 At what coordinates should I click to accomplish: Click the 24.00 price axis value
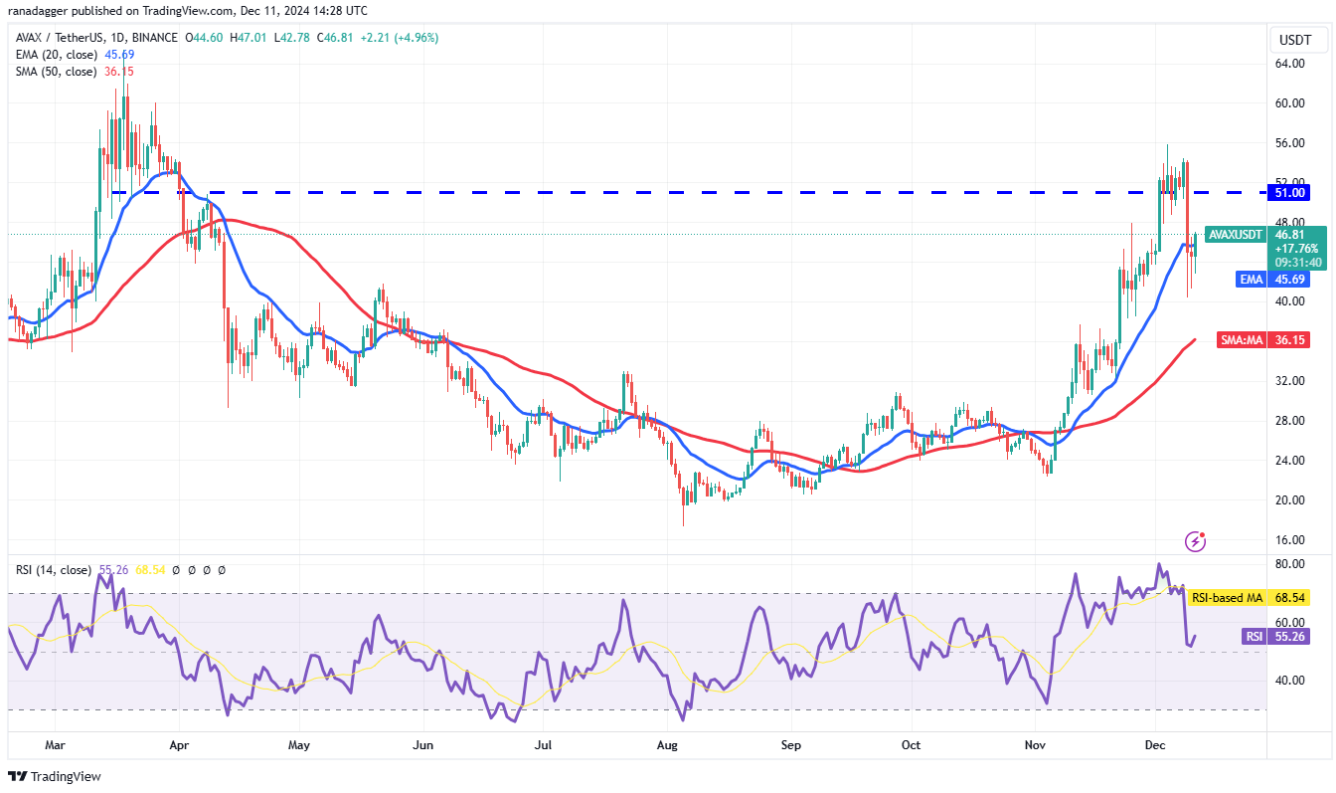point(1290,460)
